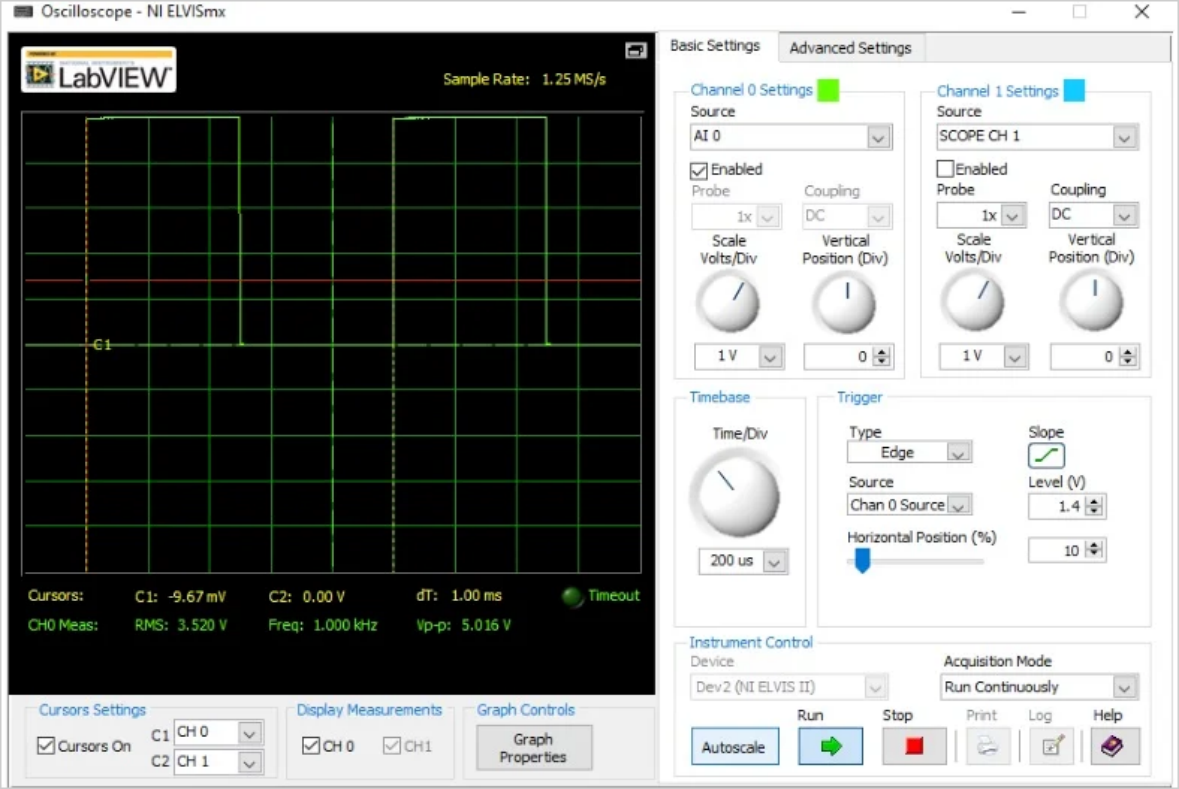This screenshot has height=789, width=1179.
Task: Click the graph detach window icon
Action: coord(635,50)
